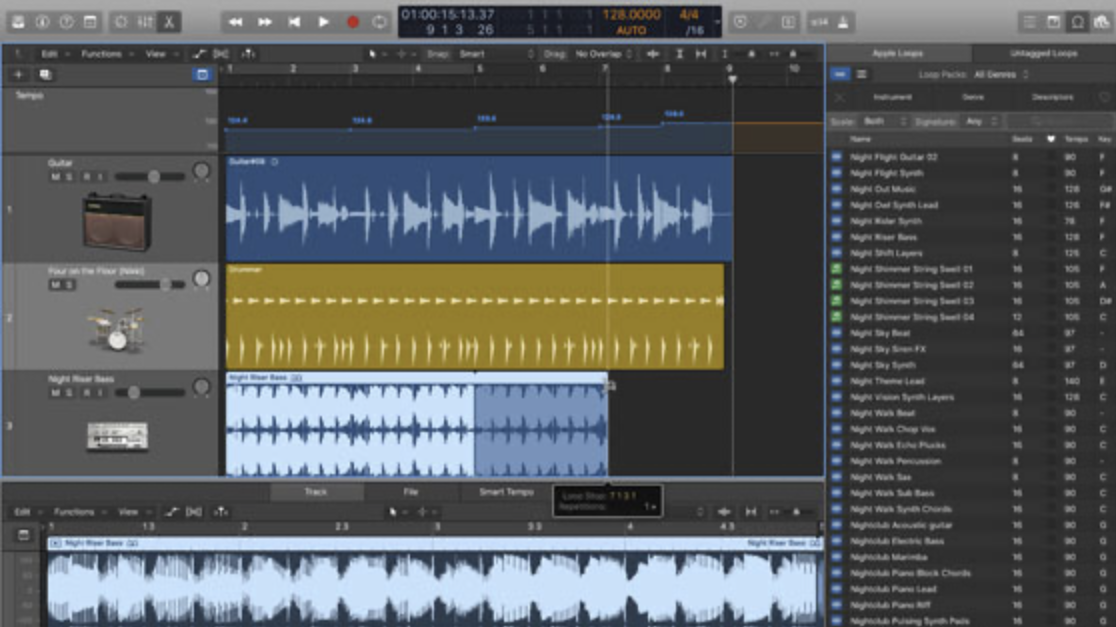Switch loop browser to column view
The image size is (1116, 627).
point(861,74)
